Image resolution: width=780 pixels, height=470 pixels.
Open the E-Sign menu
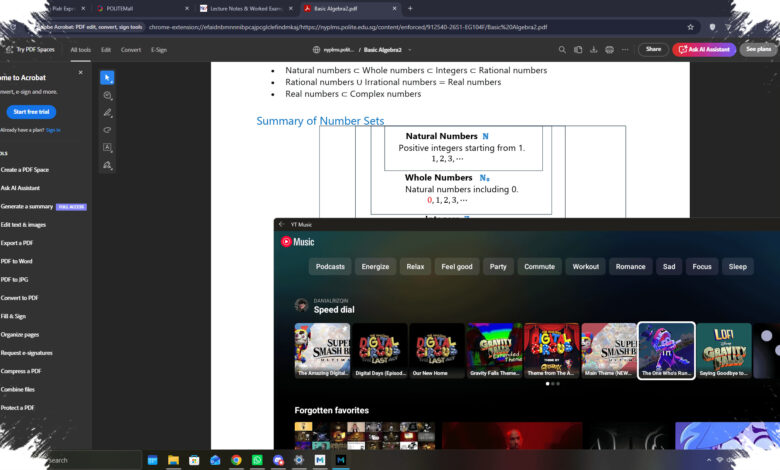(x=159, y=50)
